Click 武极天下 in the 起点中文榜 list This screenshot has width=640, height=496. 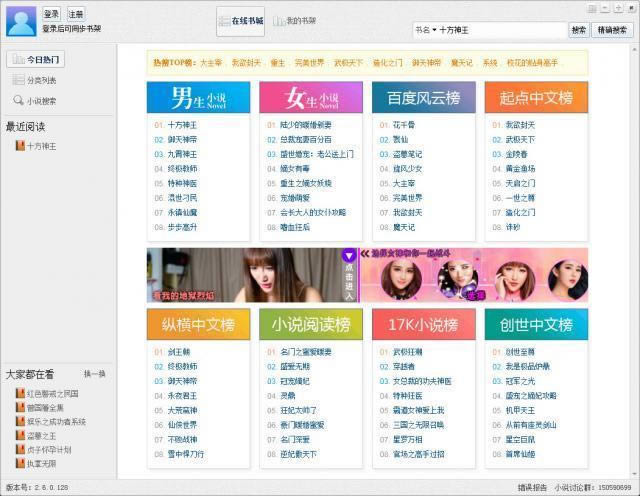point(520,140)
